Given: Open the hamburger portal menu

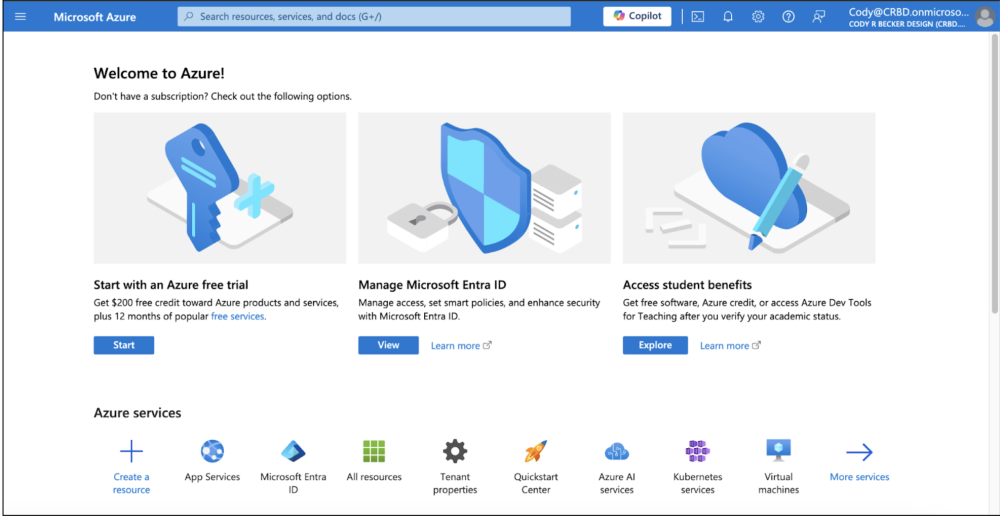Looking at the screenshot, I should click(20, 17).
